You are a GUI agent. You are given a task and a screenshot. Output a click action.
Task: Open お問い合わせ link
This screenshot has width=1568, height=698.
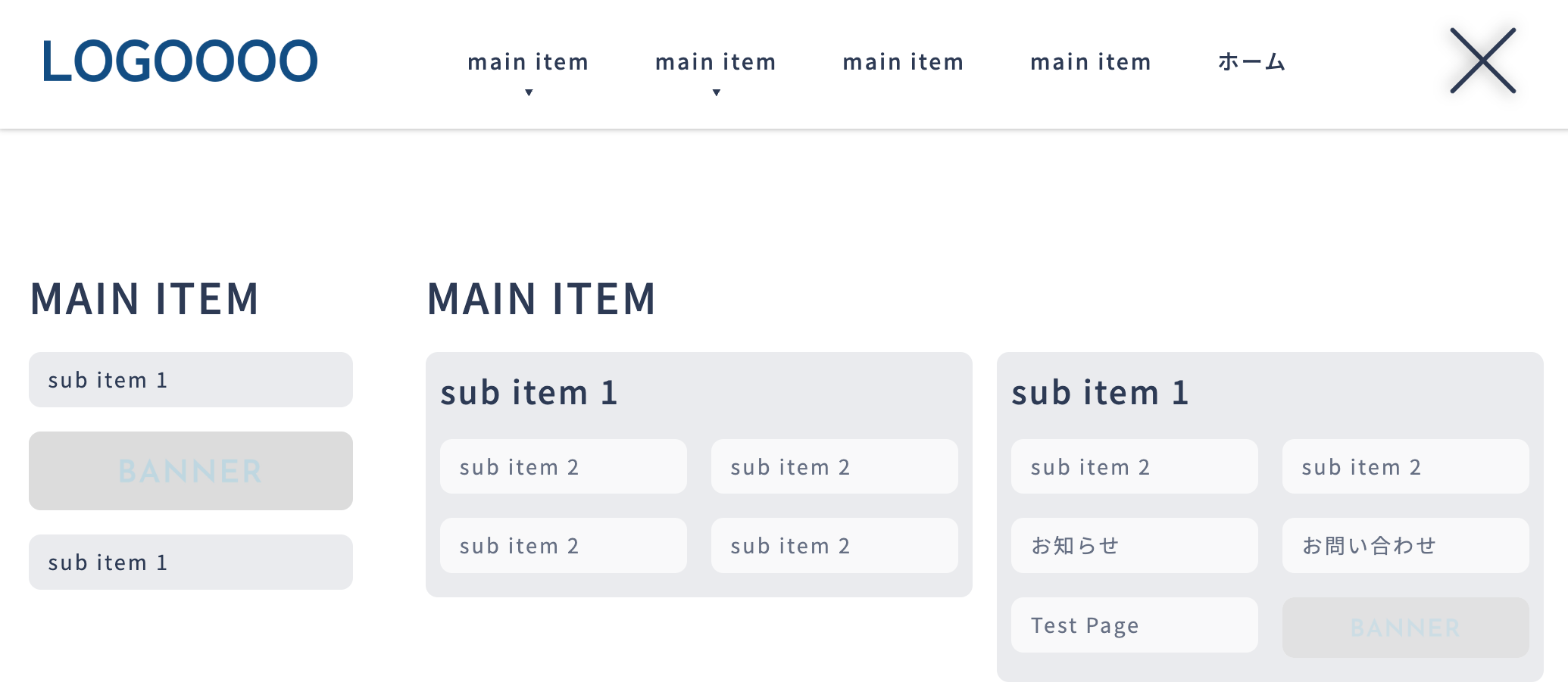[1406, 546]
